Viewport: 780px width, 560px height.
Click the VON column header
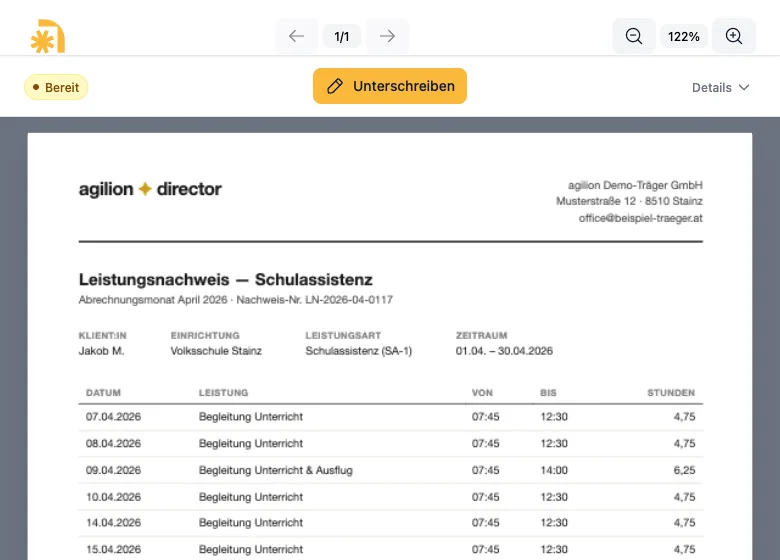click(483, 393)
